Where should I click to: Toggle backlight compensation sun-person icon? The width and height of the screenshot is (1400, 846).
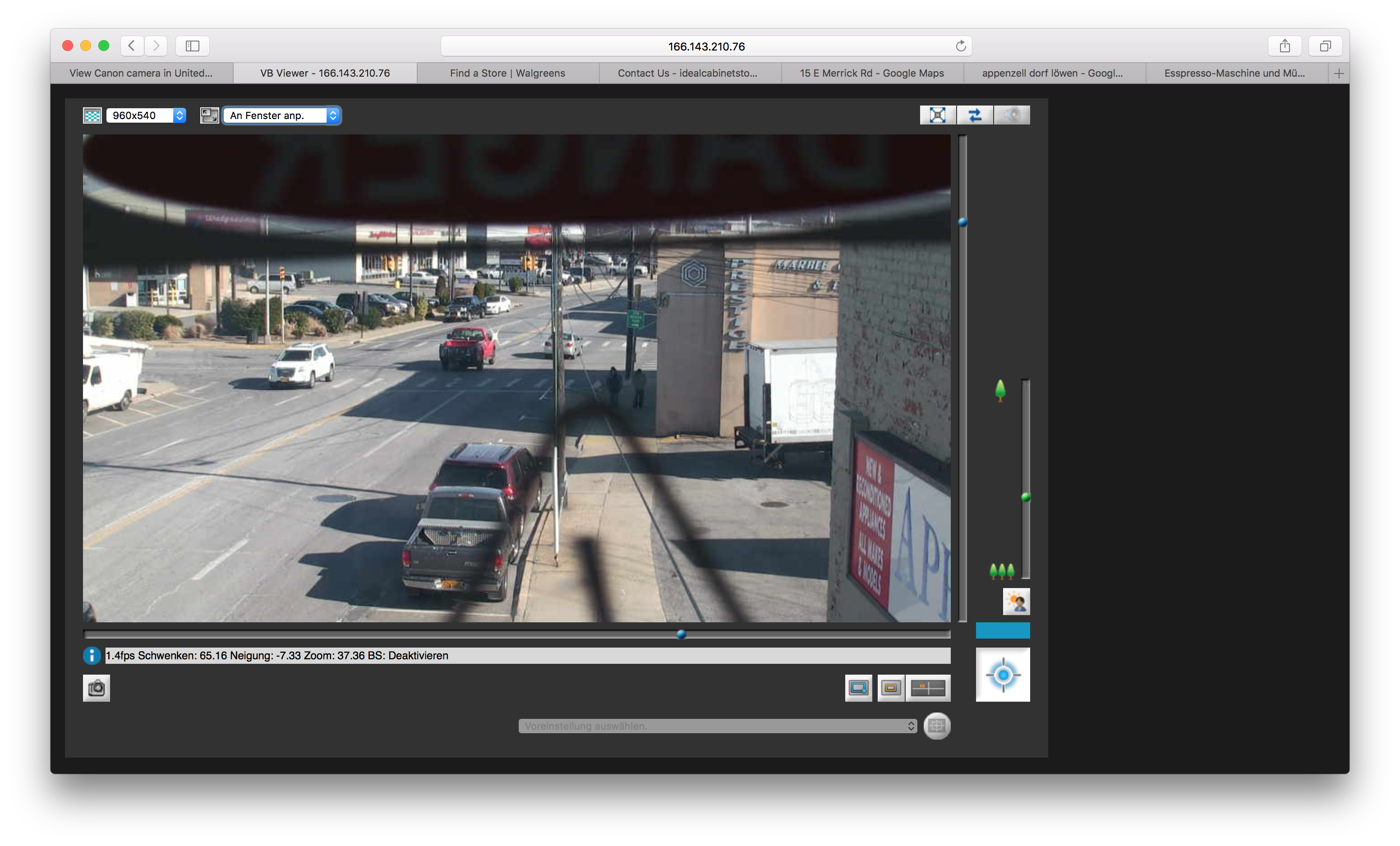(1016, 601)
